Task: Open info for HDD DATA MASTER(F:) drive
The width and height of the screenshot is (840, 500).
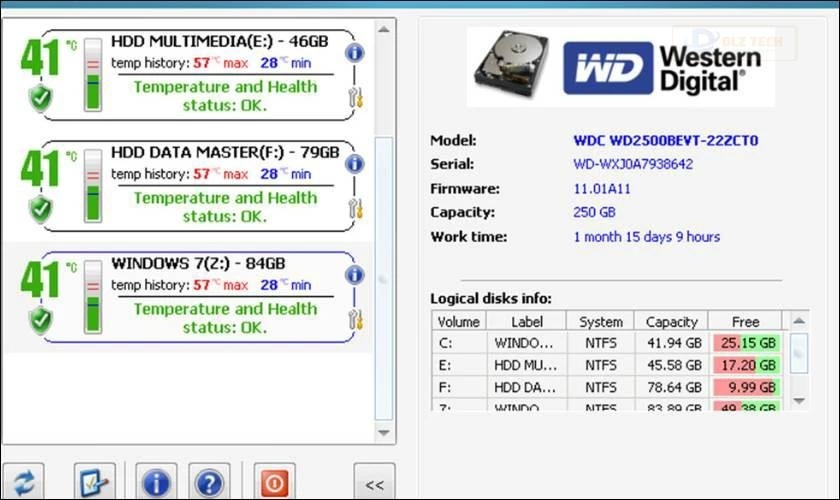Action: (x=355, y=163)
